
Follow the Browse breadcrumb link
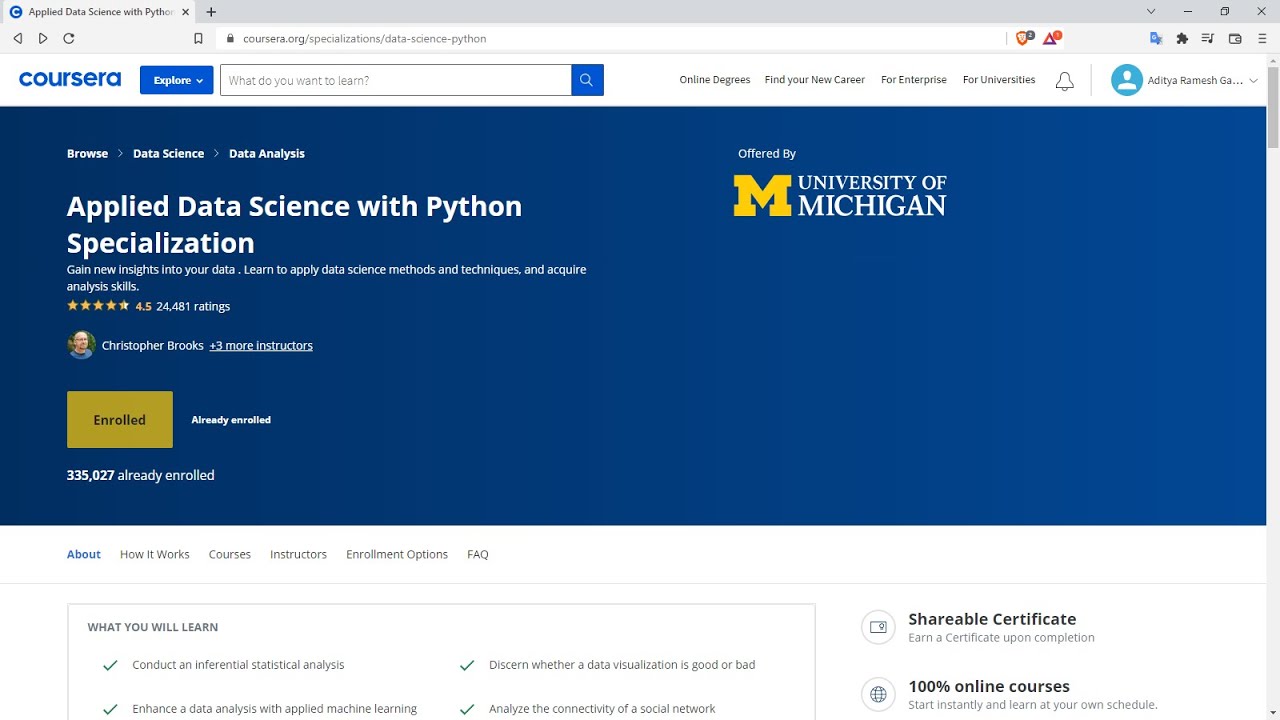[87, 153]
